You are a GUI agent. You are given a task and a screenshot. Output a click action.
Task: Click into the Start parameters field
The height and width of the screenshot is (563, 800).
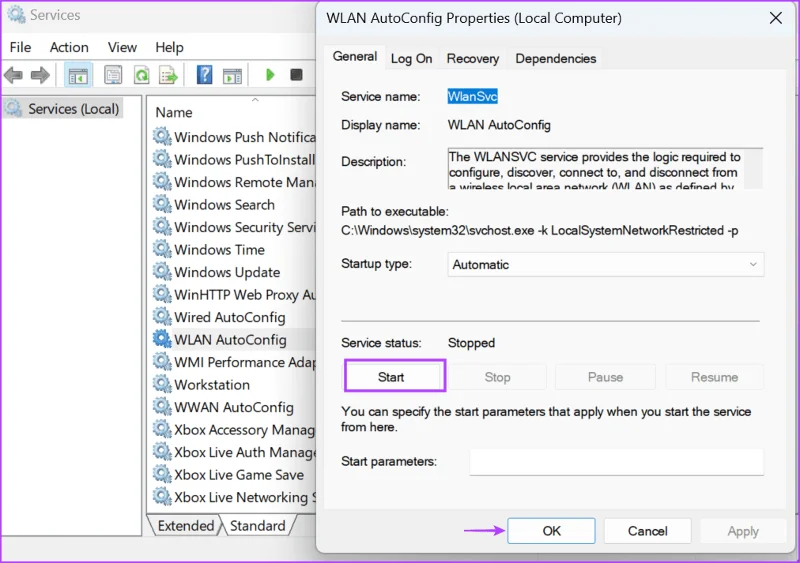tap(616, 462)
